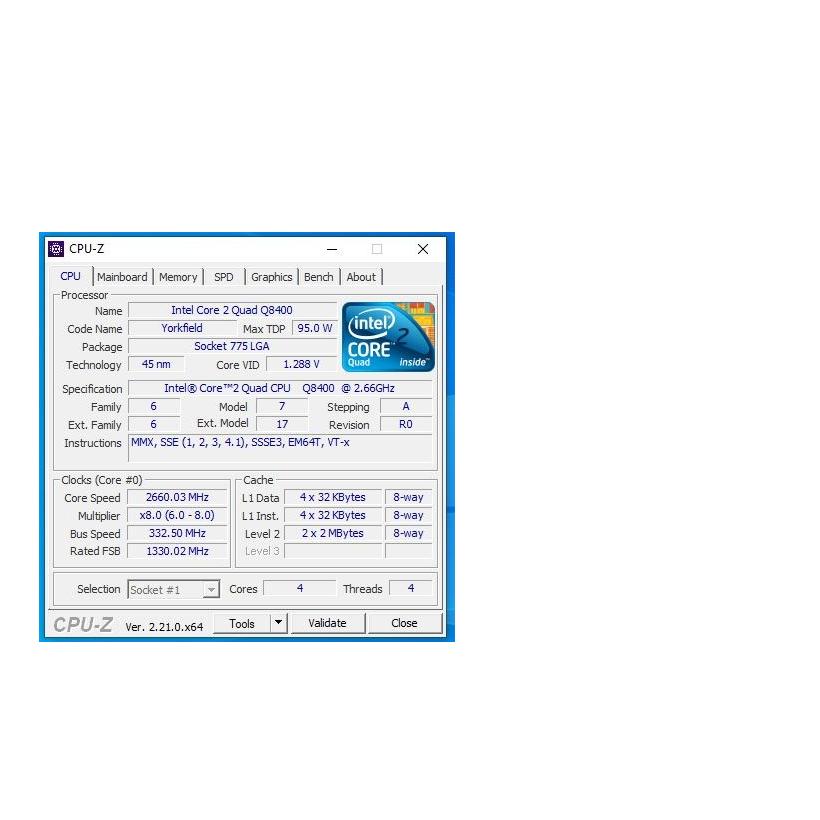
Task: Switch to the Mainboard tab
Action: point(122,277)
